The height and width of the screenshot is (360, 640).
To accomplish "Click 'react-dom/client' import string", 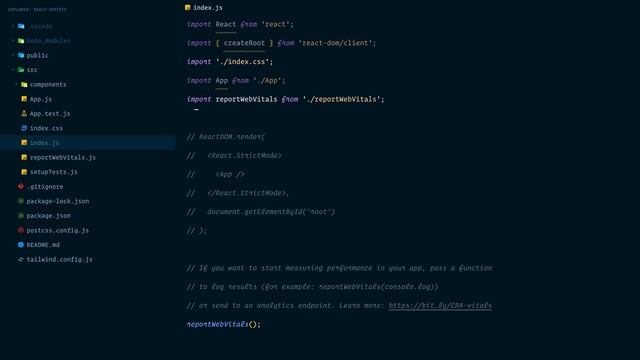I will tap(335, 43).
